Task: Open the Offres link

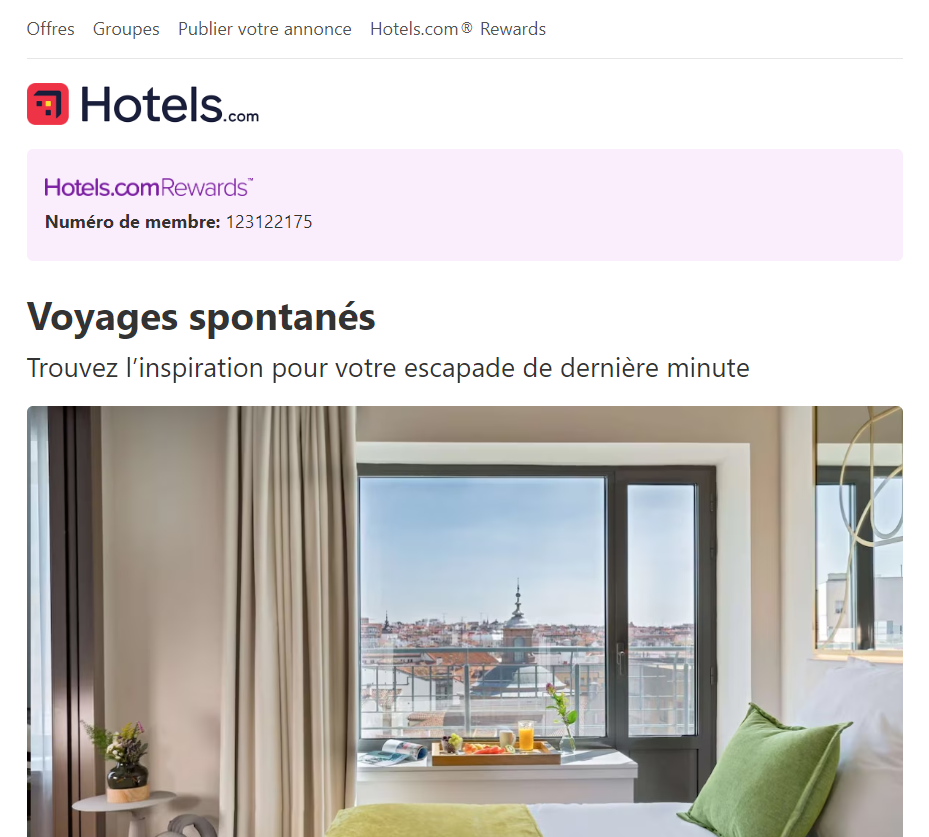Action: point(50,29)
